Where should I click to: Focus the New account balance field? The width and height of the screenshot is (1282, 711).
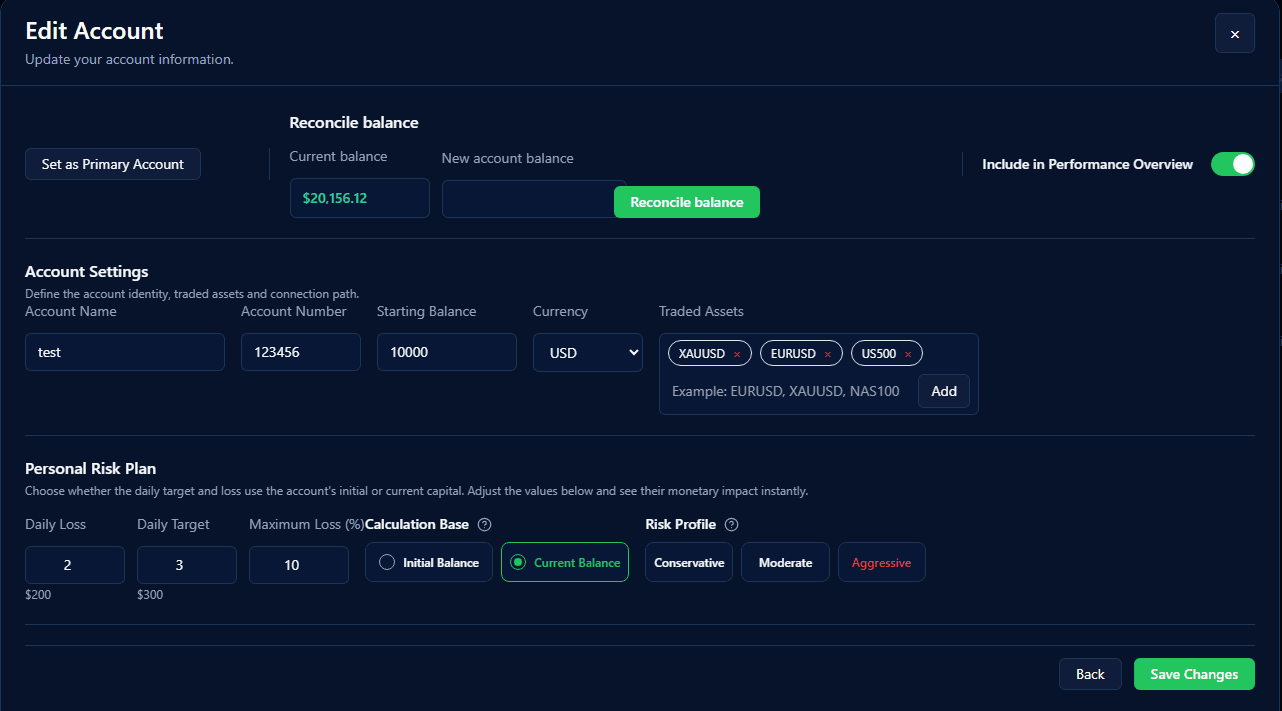click(528, 199)
